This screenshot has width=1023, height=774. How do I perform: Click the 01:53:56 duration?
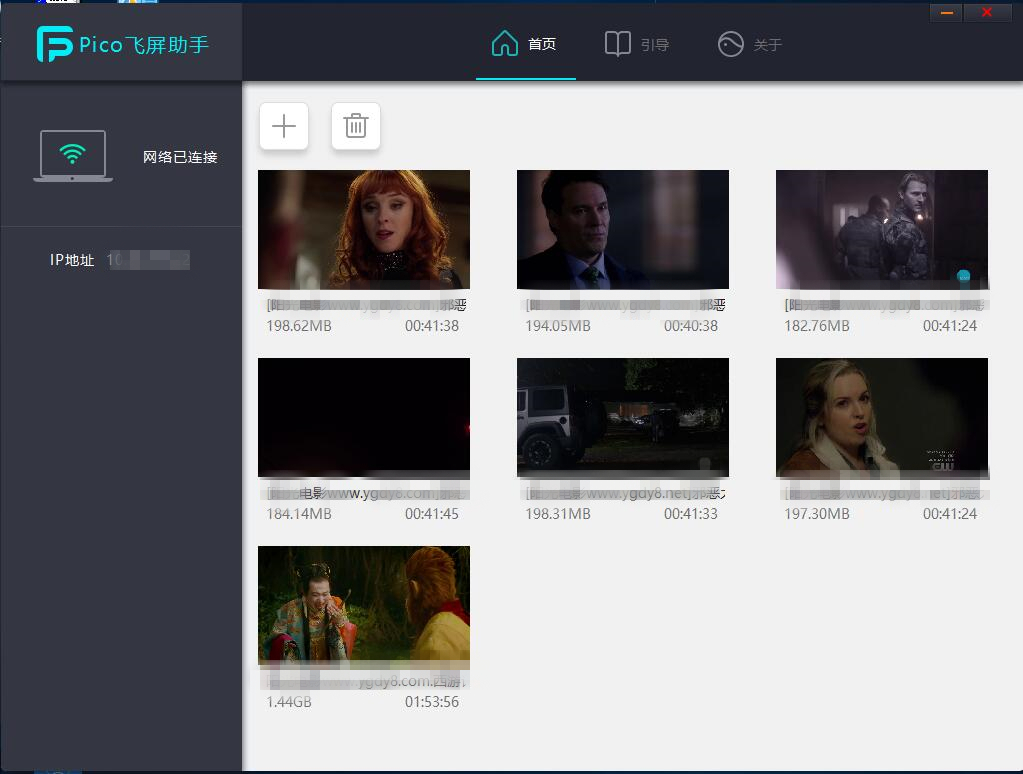click(x=432, y=702)
